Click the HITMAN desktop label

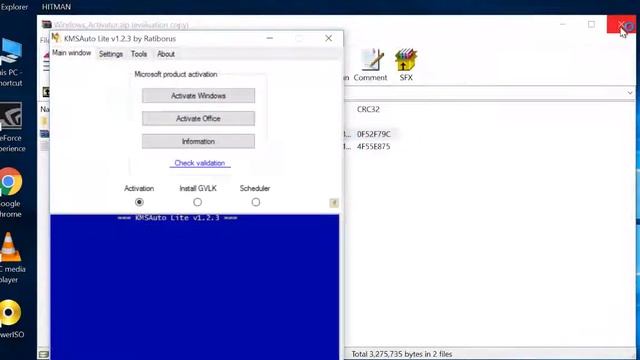coord(56,7)
